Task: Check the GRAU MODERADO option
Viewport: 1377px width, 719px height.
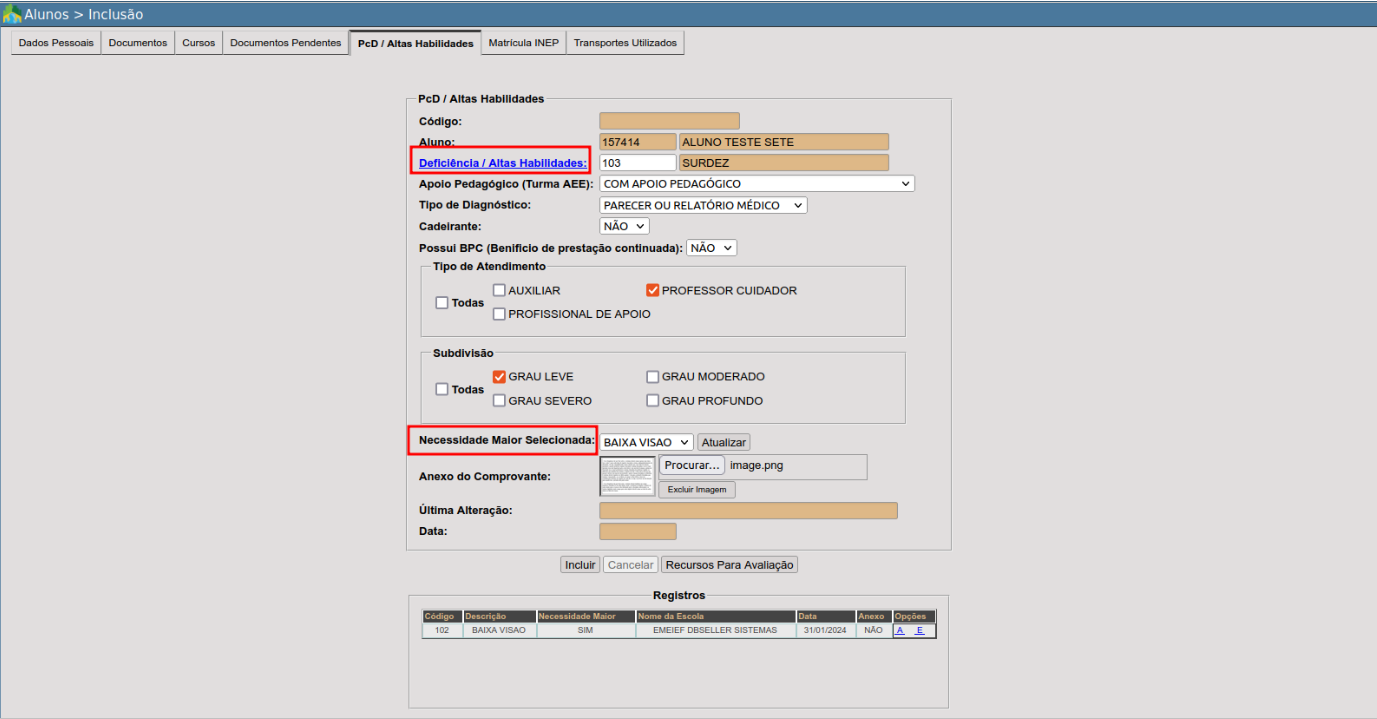Action: (653, 377)
